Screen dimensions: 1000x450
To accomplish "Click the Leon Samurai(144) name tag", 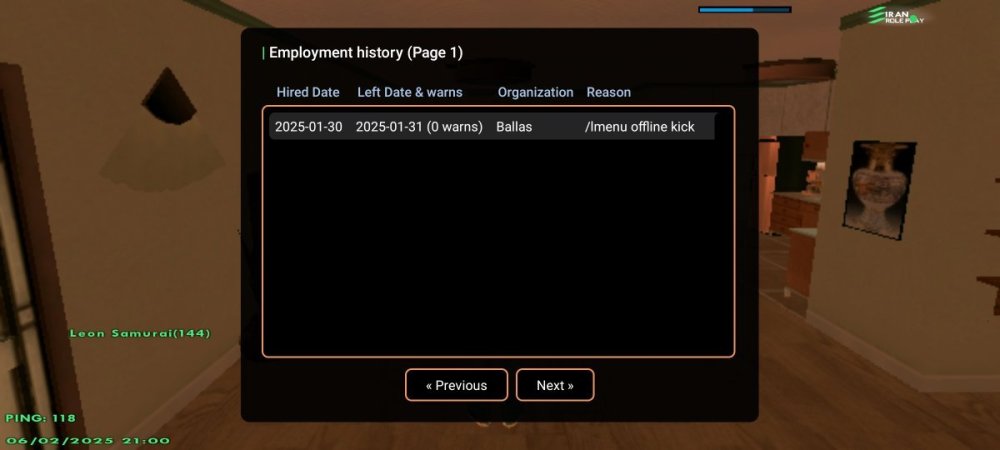I will tap(140, 333).
